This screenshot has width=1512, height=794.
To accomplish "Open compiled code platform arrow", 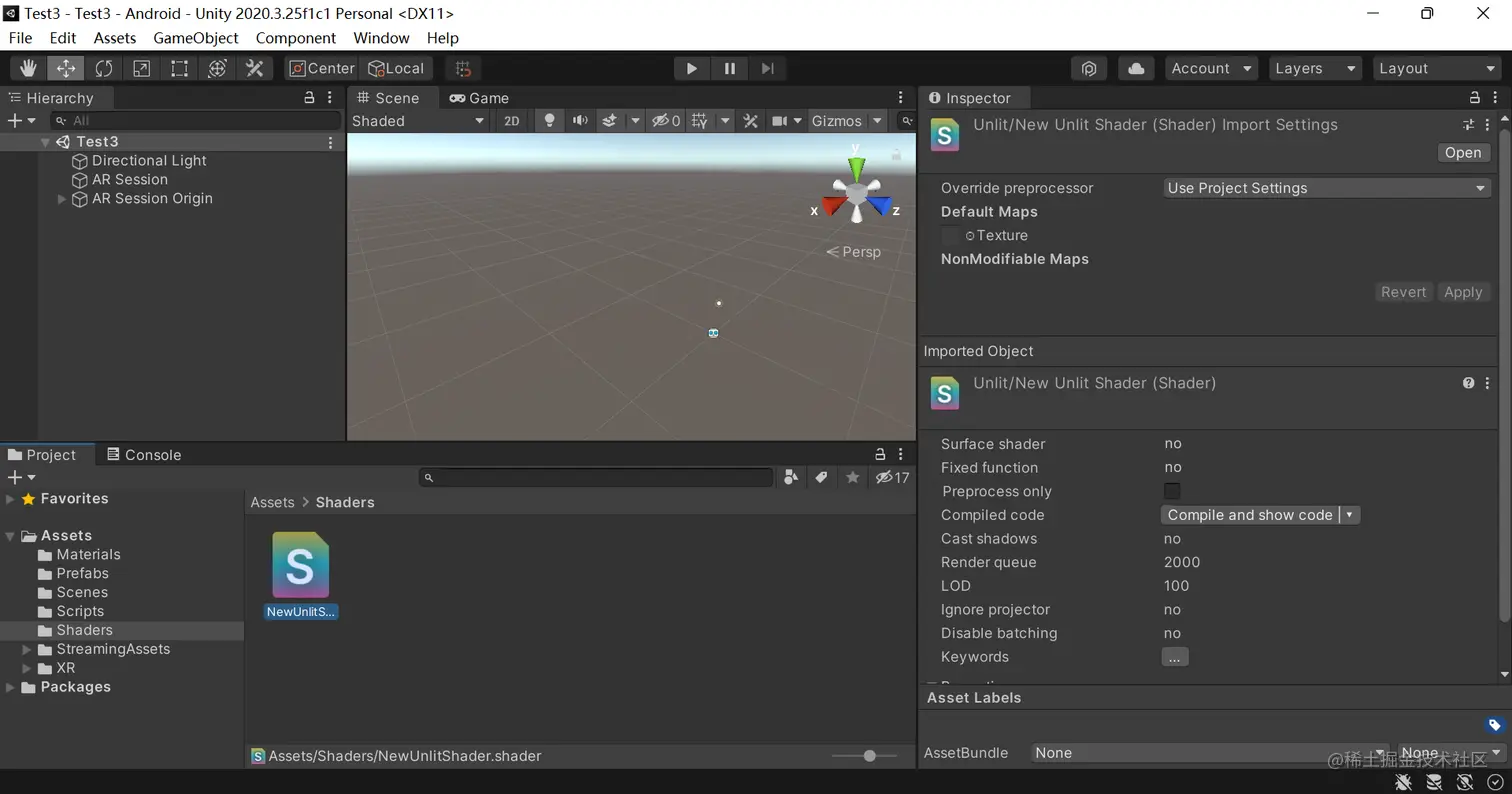I will [x=1350, y=515].
